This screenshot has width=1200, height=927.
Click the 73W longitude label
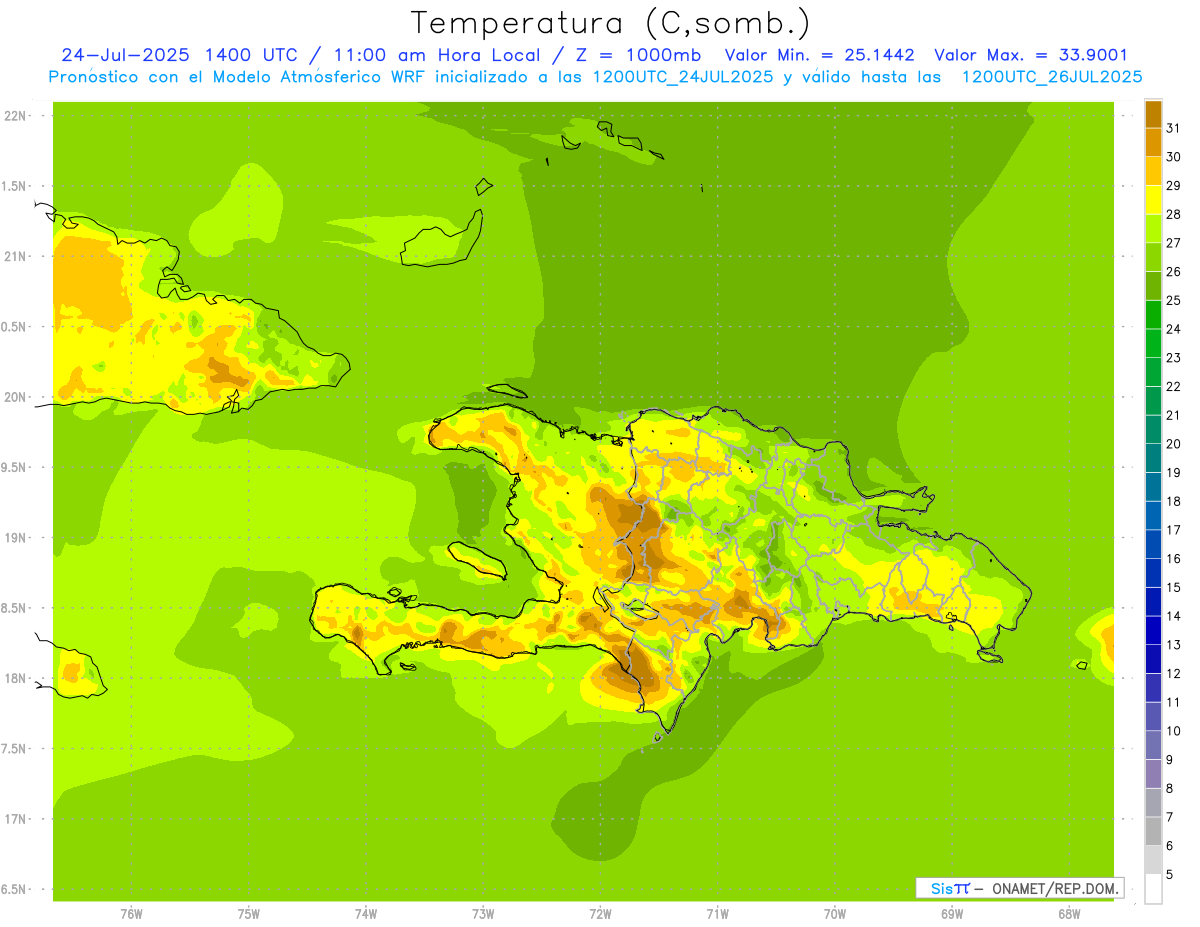[483, 913]
